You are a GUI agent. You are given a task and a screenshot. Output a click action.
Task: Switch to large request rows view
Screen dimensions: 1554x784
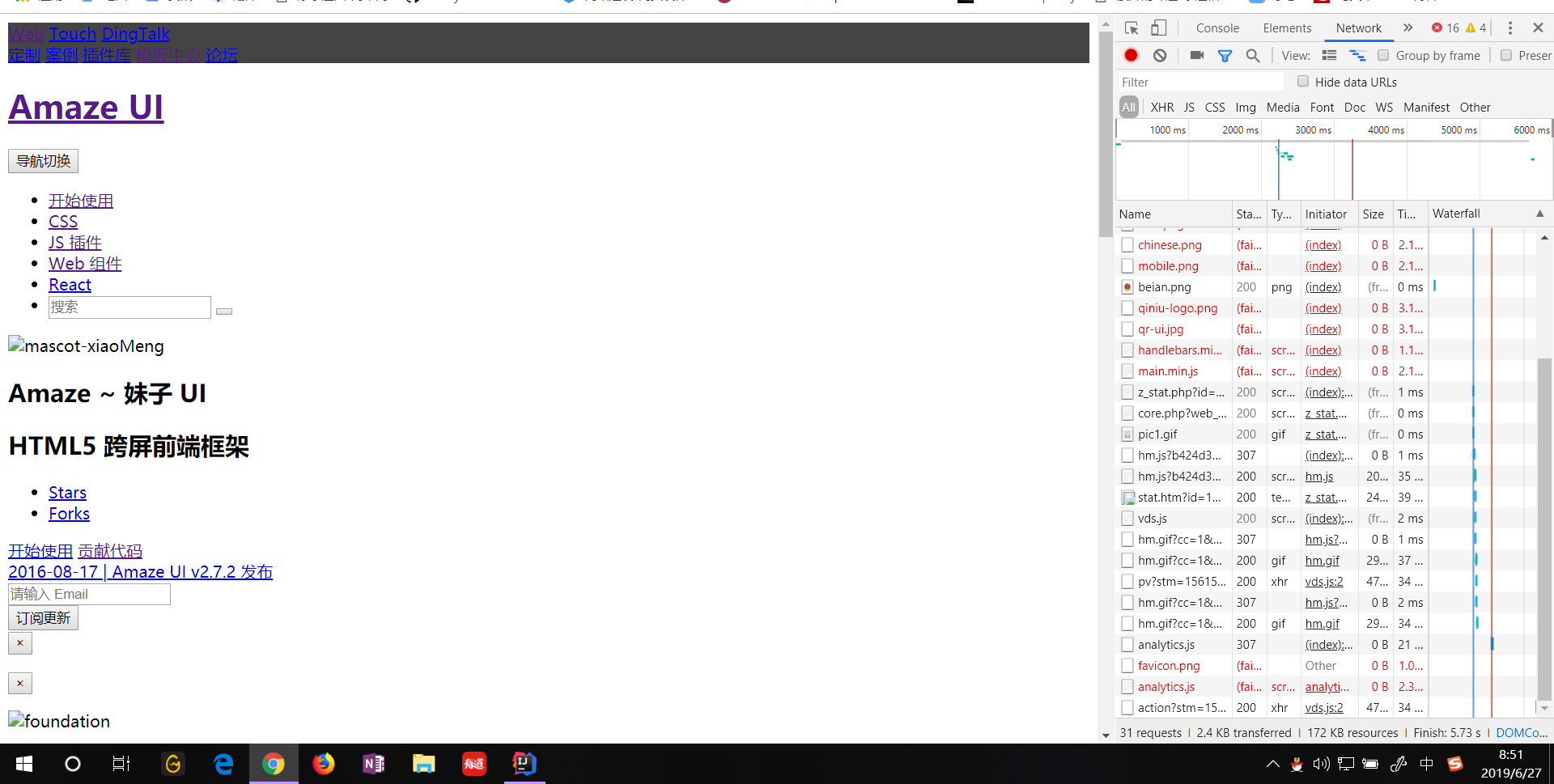1329,55
